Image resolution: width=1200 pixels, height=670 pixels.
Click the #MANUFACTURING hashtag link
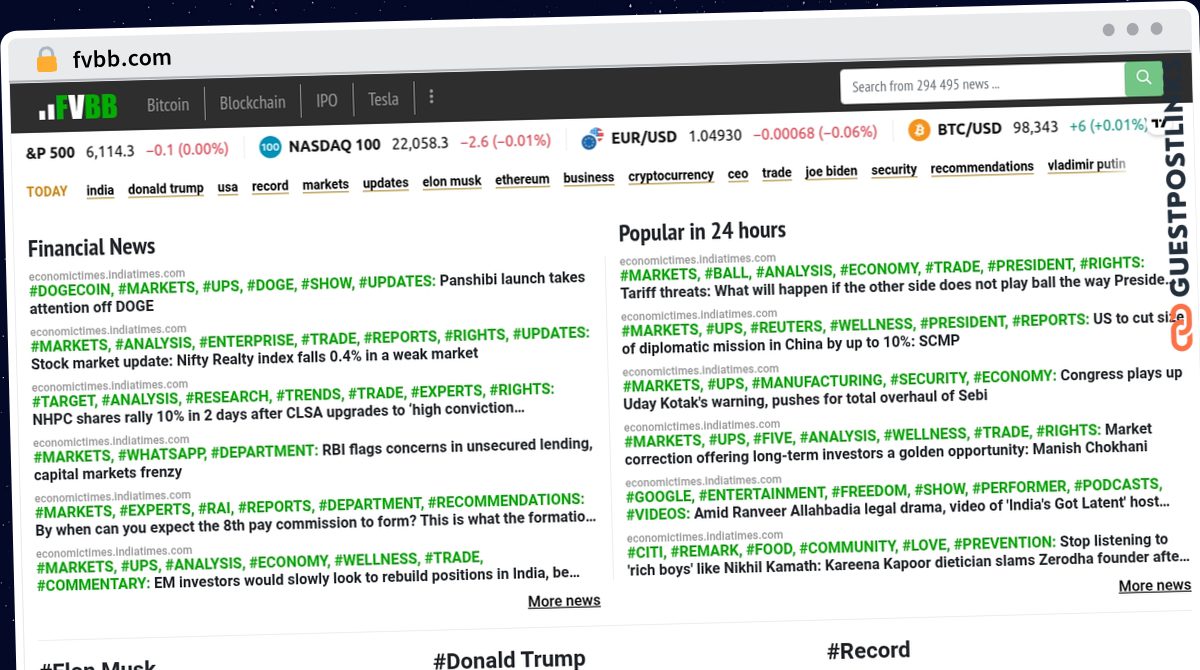(x=818, y=381)
